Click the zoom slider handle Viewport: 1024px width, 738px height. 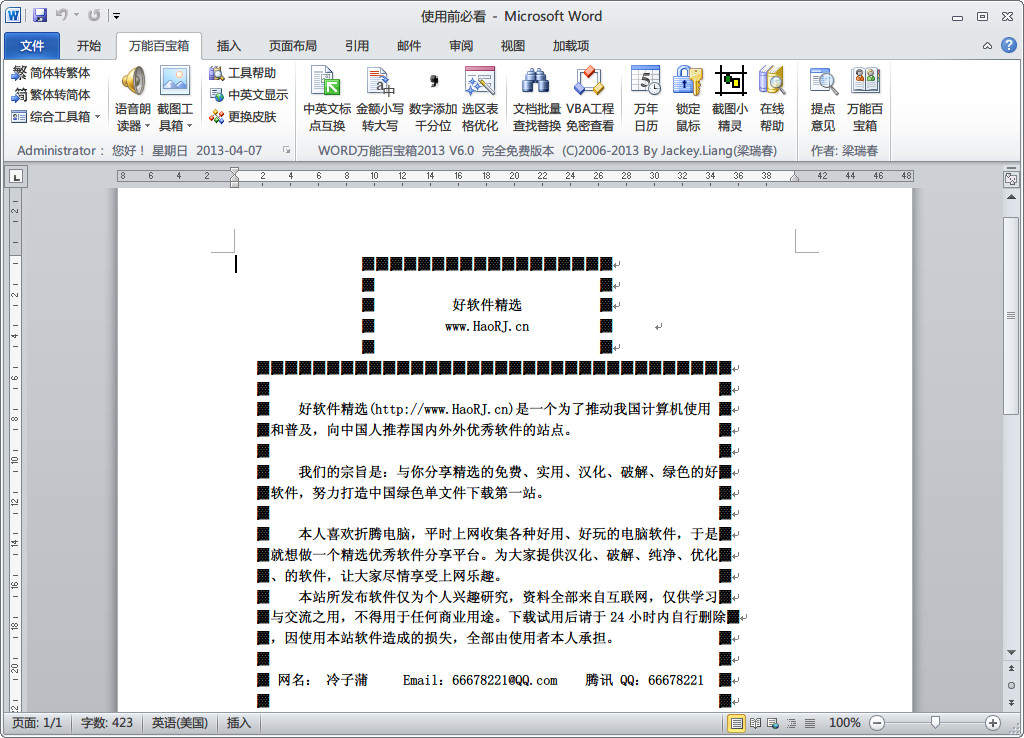point(935,722)
